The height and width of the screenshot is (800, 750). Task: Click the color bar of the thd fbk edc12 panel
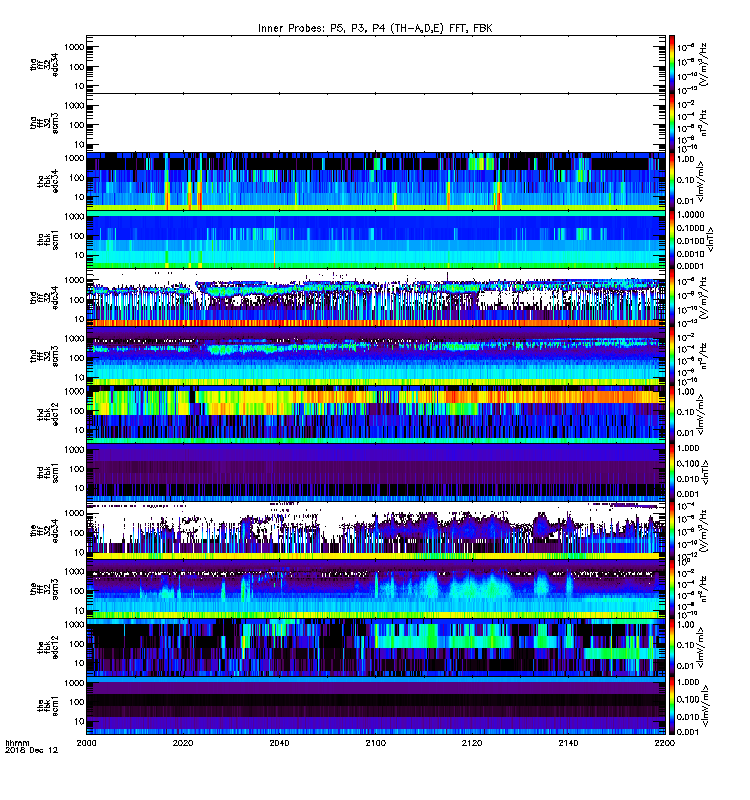(x=672, y=413)
